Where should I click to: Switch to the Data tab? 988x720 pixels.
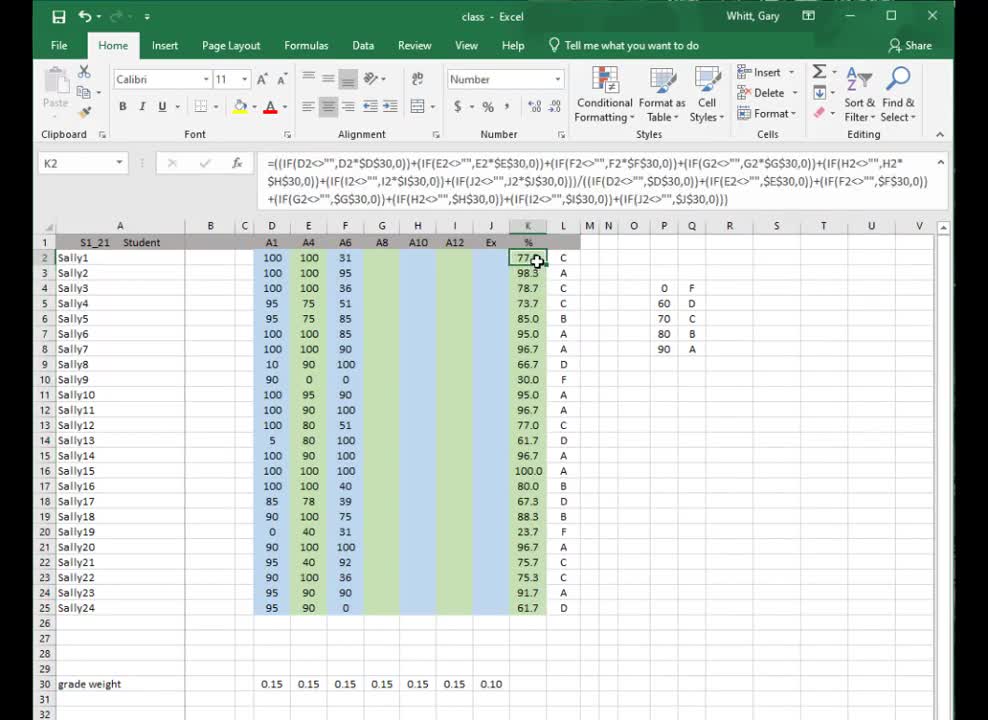point(363,45)
